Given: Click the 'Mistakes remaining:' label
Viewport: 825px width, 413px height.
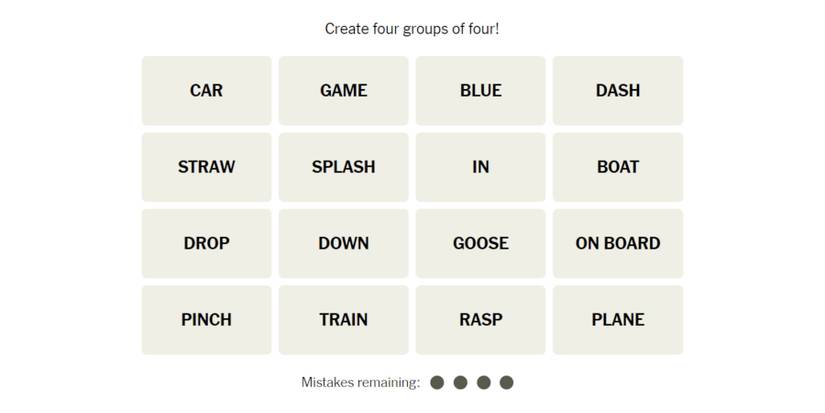Looking at the screenshot, I should pyautogui.click(x=360, y=382).
